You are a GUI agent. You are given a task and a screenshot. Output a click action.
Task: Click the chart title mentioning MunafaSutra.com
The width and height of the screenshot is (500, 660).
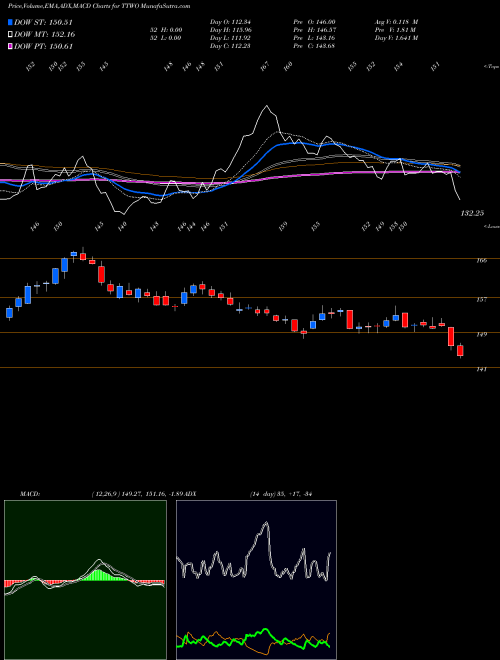[x=99, y=6]
